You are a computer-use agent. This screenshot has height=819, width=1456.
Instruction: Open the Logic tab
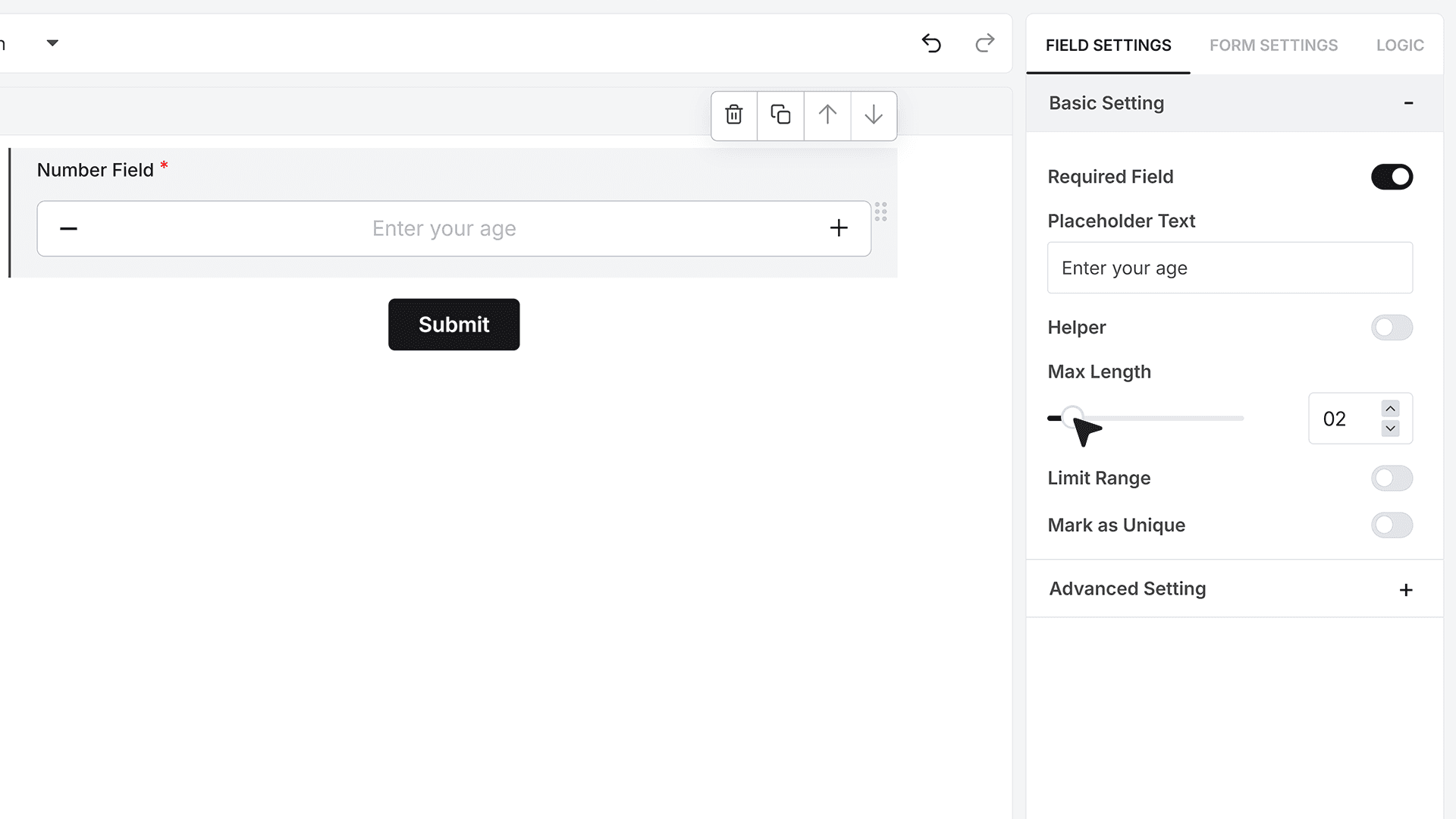click(x=1400, y=45)
